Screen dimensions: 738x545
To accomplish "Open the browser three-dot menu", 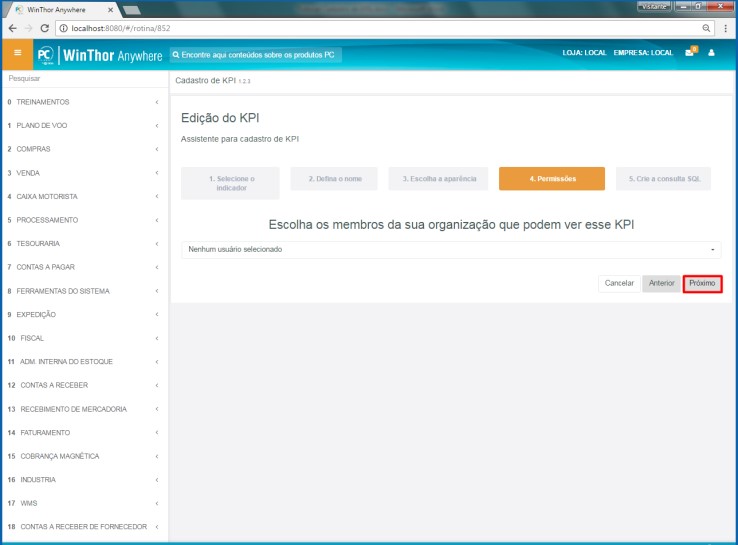I will (x=725, y=28).
